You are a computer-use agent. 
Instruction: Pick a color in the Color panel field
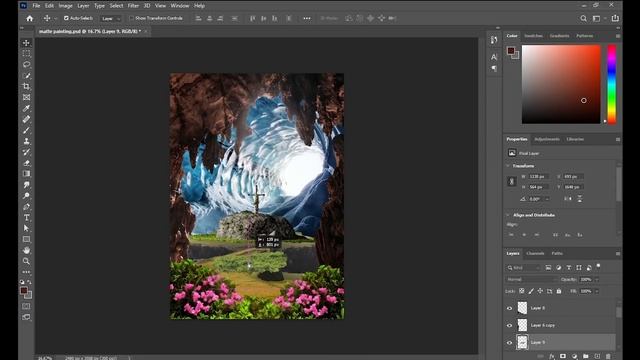click(x=561, y=84)
